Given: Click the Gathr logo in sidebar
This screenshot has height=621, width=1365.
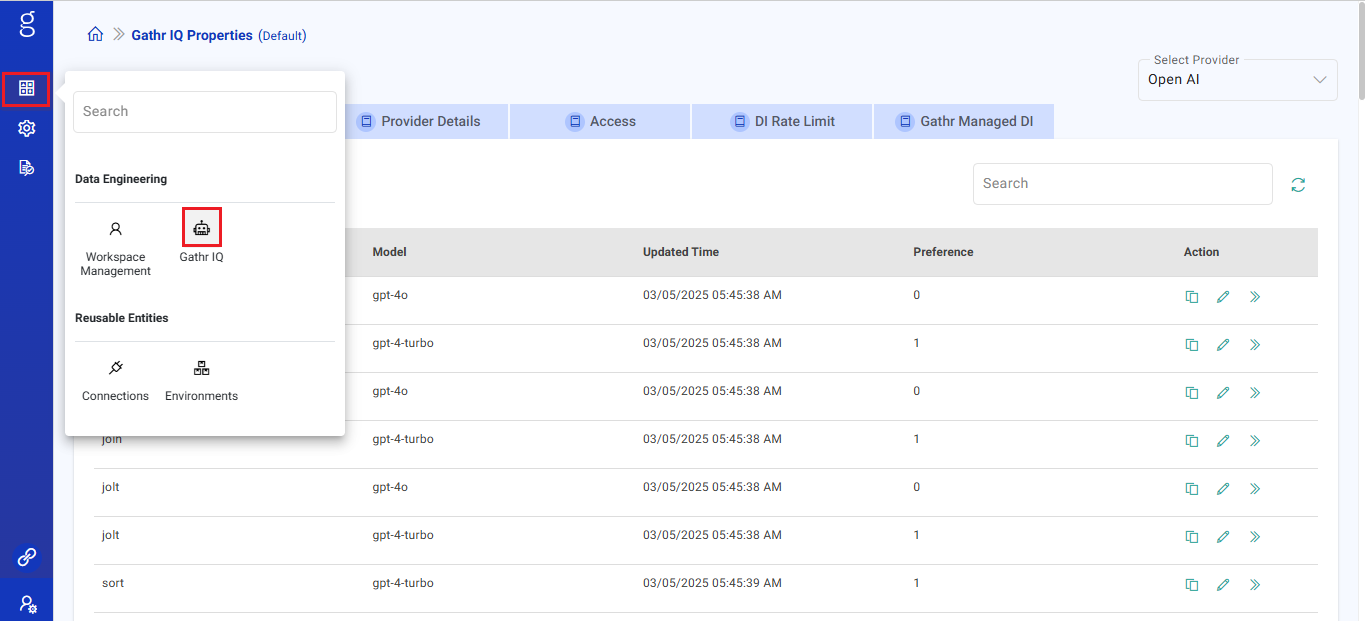Looking at the screenshot, I should point(27,25).
